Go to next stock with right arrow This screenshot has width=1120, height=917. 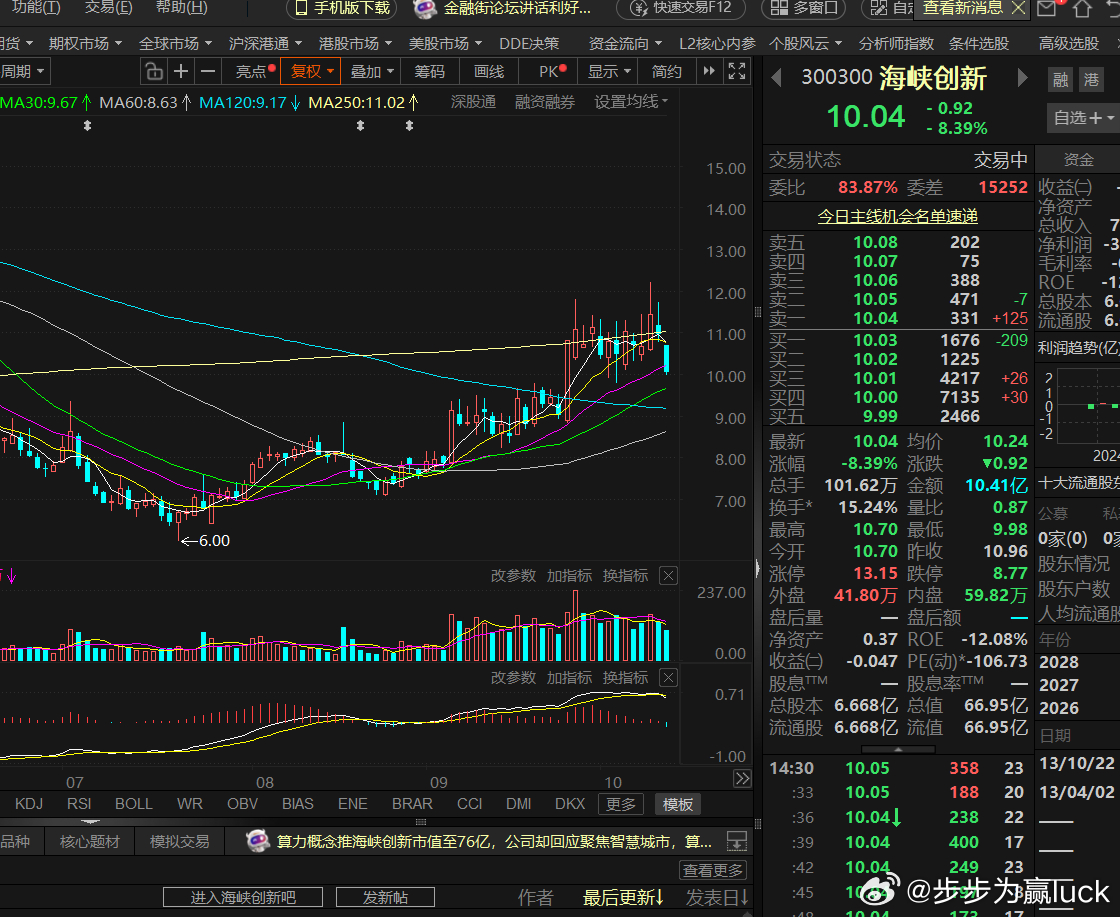(x=1022, y=77)
